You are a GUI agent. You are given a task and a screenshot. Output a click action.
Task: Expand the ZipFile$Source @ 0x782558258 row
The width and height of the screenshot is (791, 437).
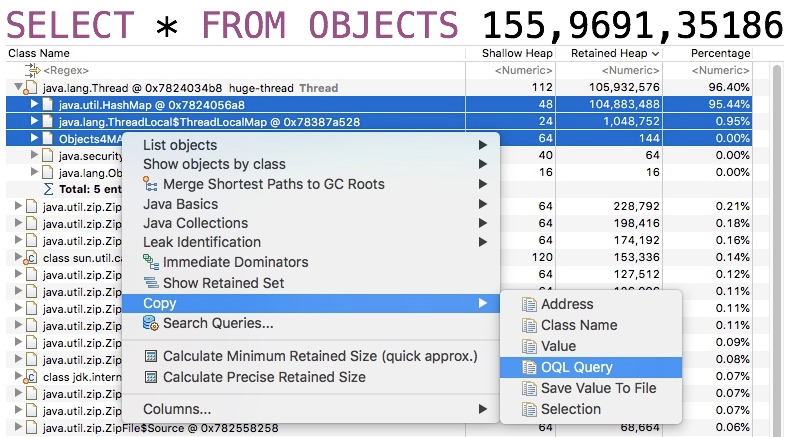click(x=18, y=427)
